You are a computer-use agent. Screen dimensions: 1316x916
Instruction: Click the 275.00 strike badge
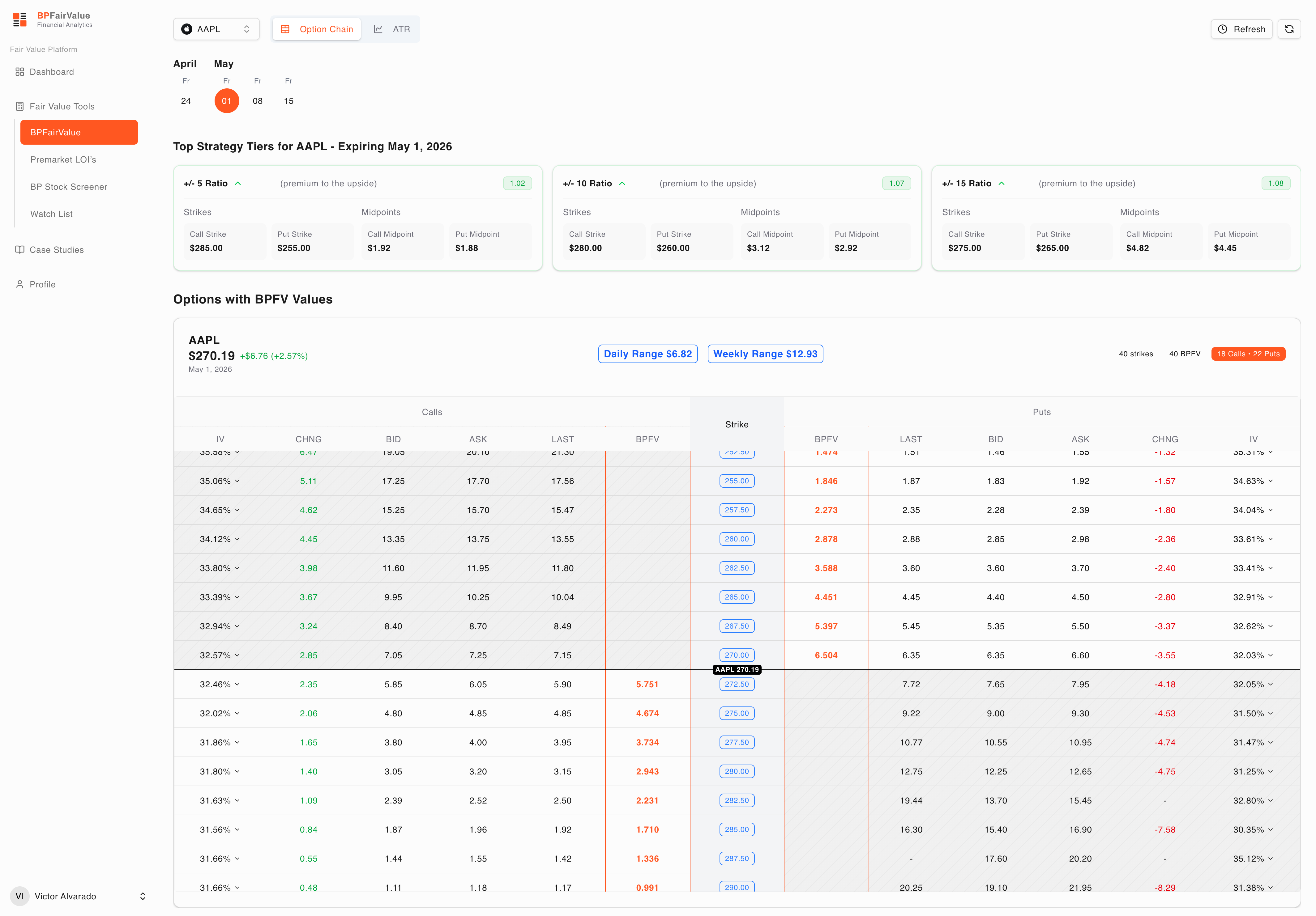[x=737, y=714]
